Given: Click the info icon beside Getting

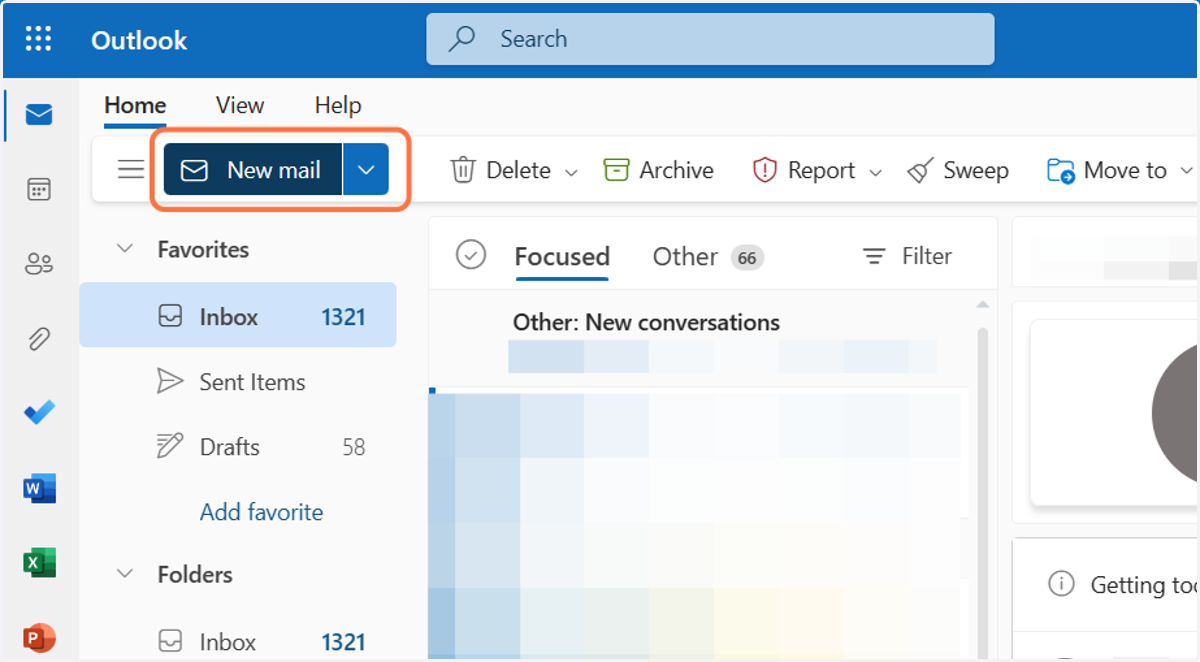Looking at the screenshot, I should pos(1060,583).
